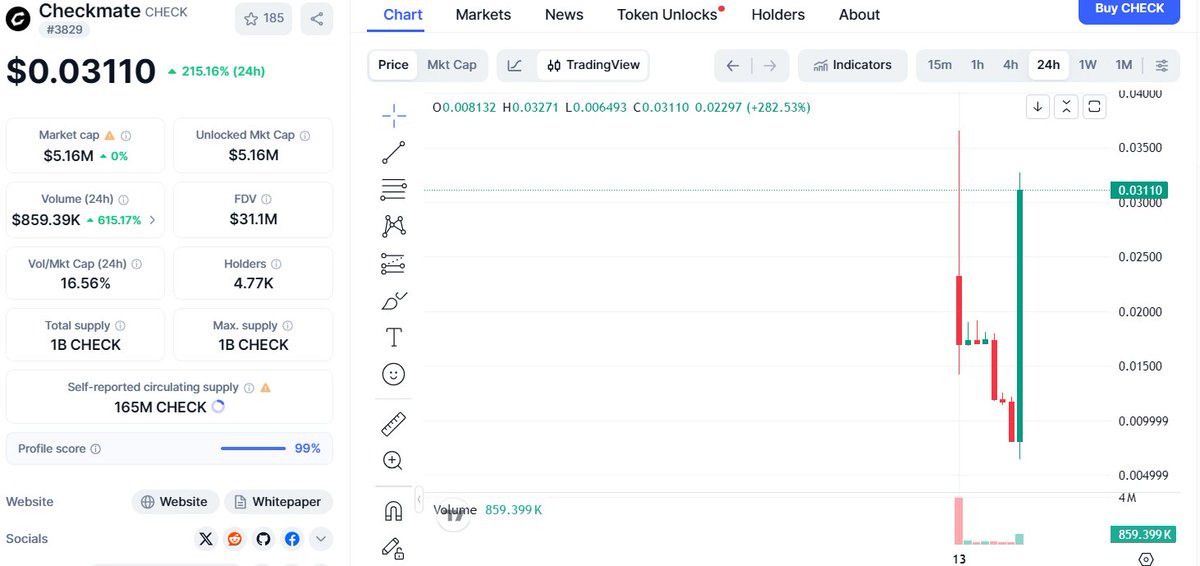Viewport: 1200px width, 566px height.
Task: Toggle lock all drawing tools
Action: (x=393, y=548)
